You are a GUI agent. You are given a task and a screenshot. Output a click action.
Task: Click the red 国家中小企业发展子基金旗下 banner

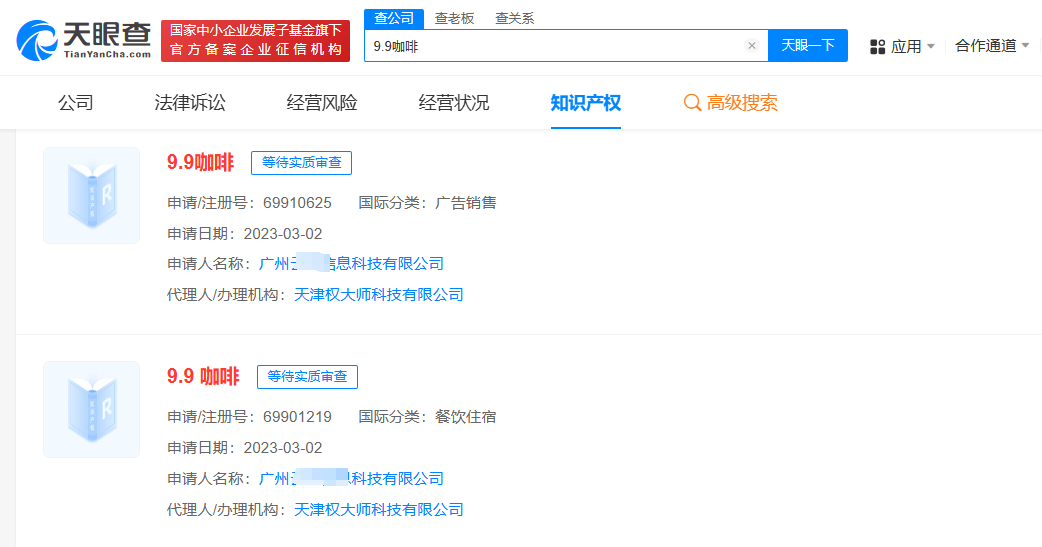[255, 41]
